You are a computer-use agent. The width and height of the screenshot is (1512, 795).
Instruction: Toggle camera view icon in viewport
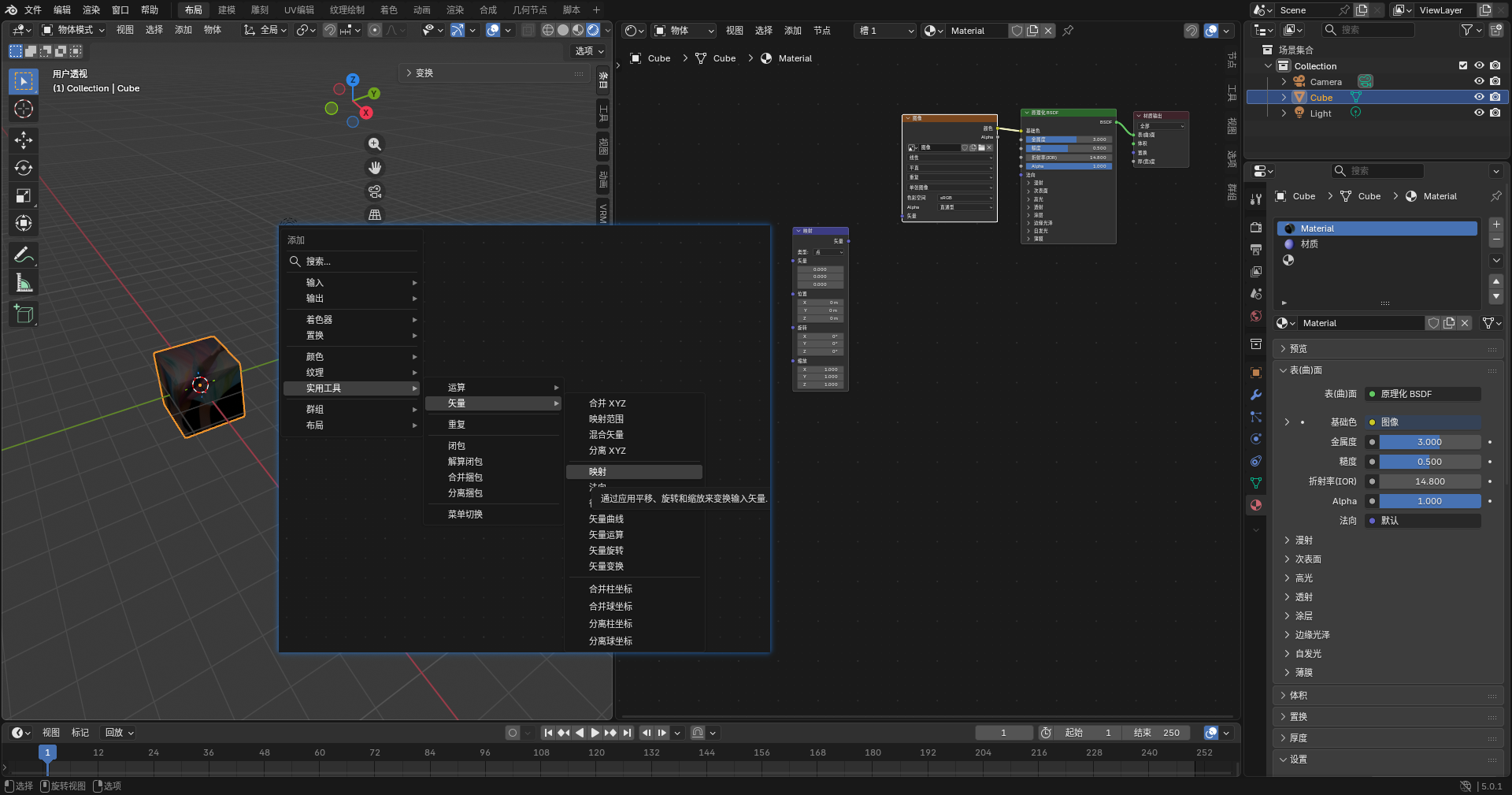[375, 191]
